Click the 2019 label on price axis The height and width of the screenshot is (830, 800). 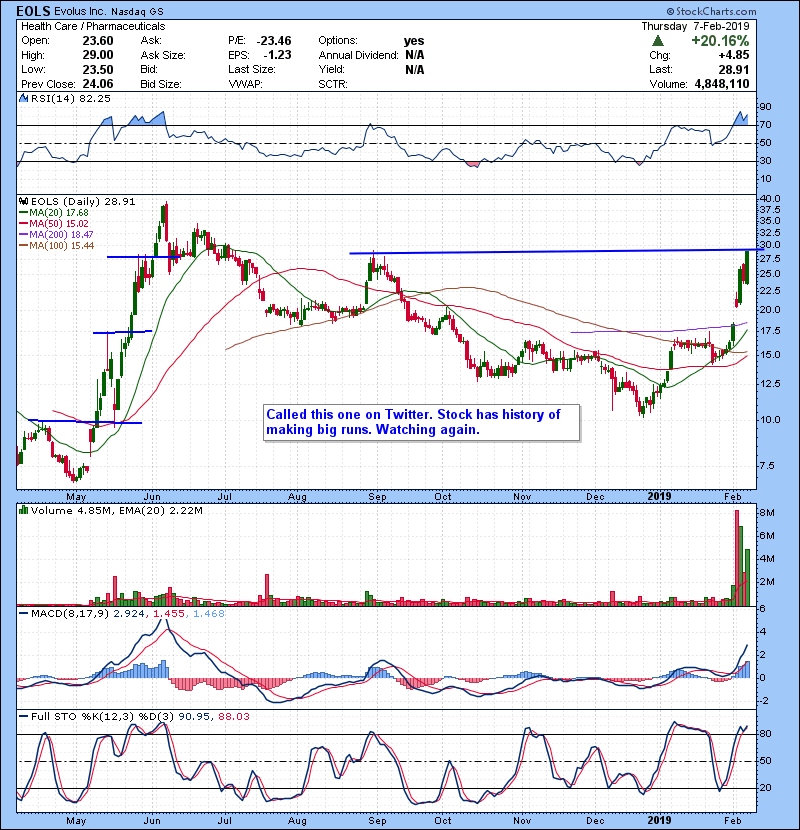[x=659, y=497]
